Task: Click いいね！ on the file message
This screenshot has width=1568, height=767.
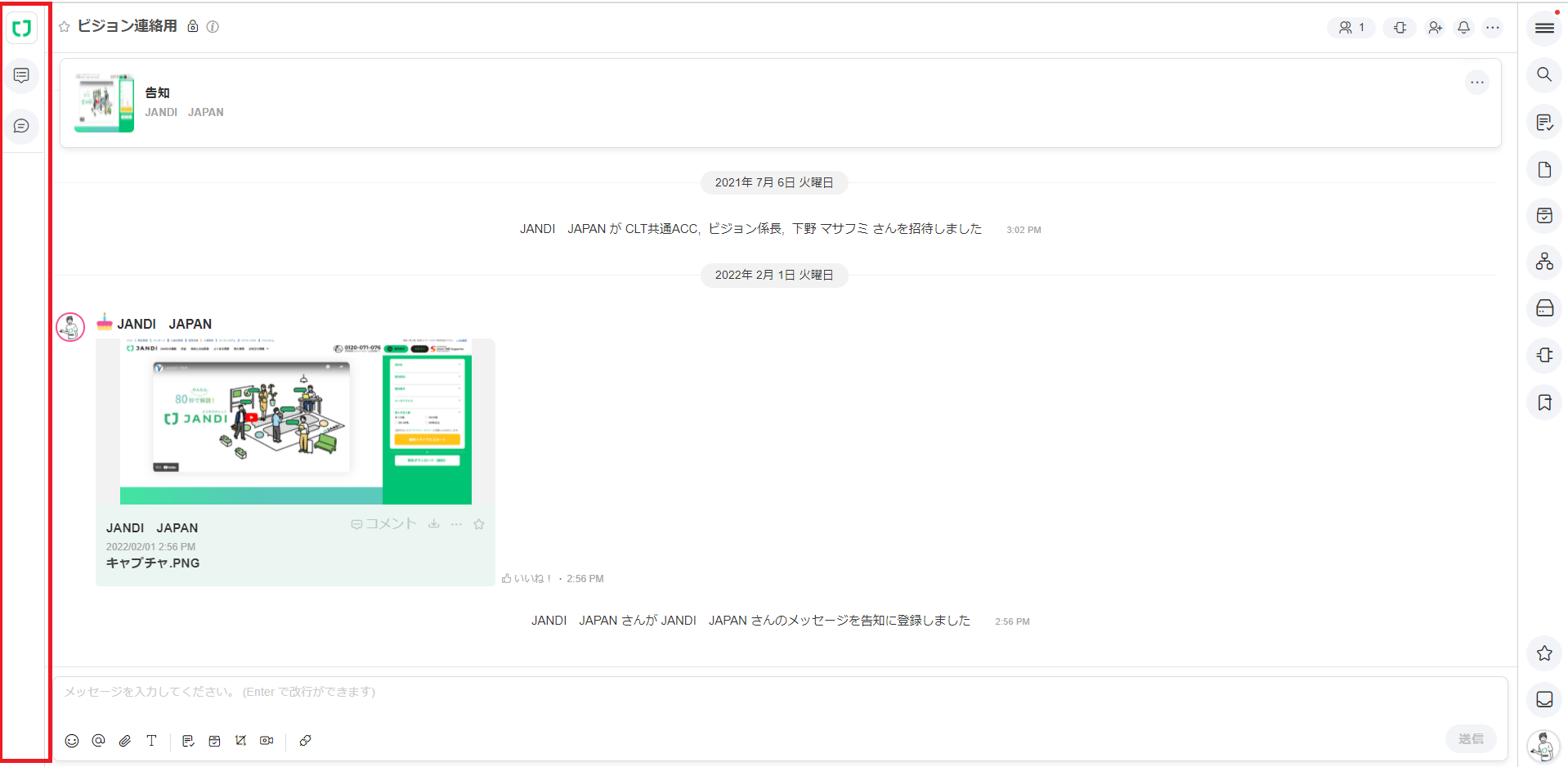Action: pos(527,578)
